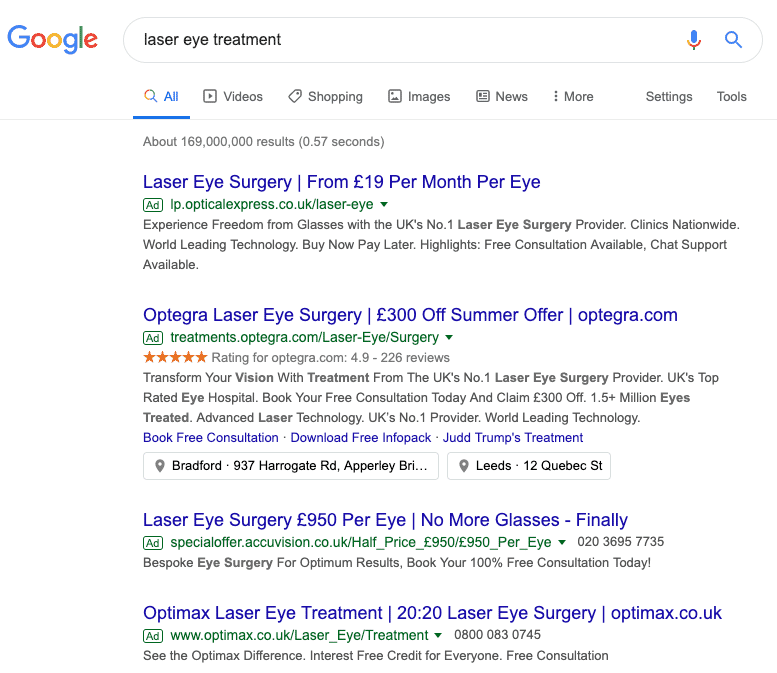Expand dropdown arrow beside treatments.optegra.com URL
This screenshot has width=777, height=673.
(449, 338)
